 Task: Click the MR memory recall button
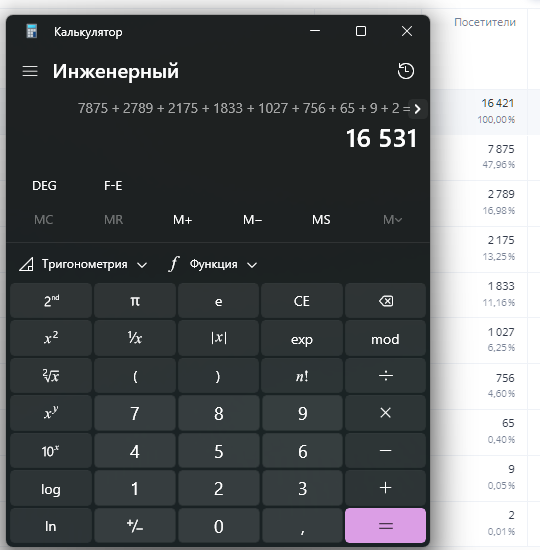click(x=113, y=220)
